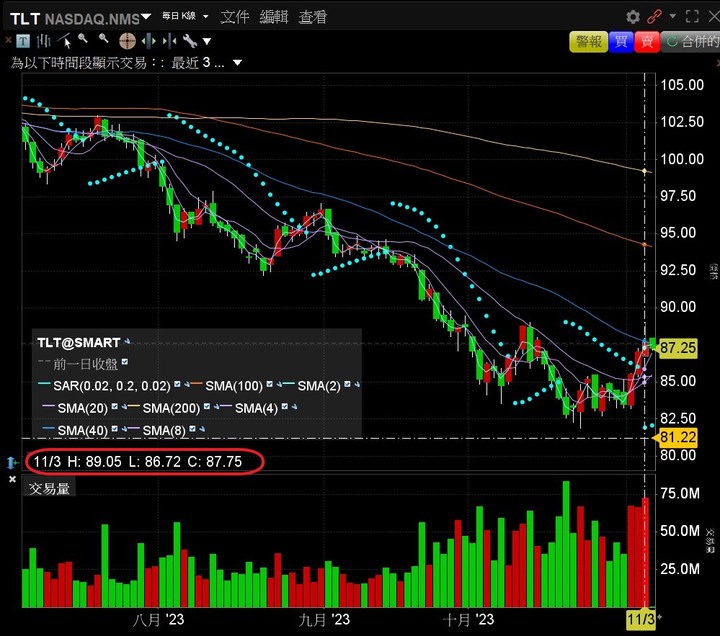This screenshot has height=636, width=720.
Task: Edit SMA(8) settings via wrench icon
Action: tap(202, 429)
